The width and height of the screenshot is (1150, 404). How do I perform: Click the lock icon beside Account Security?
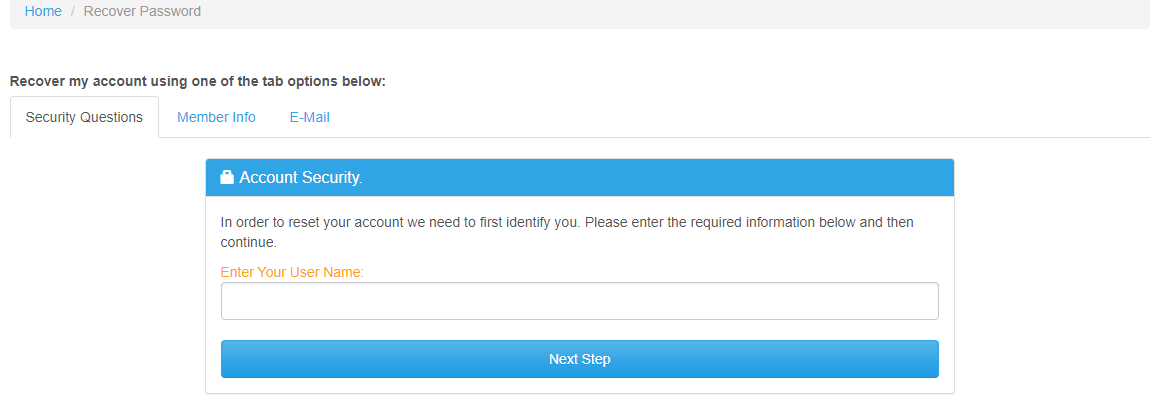coord(227,177)
